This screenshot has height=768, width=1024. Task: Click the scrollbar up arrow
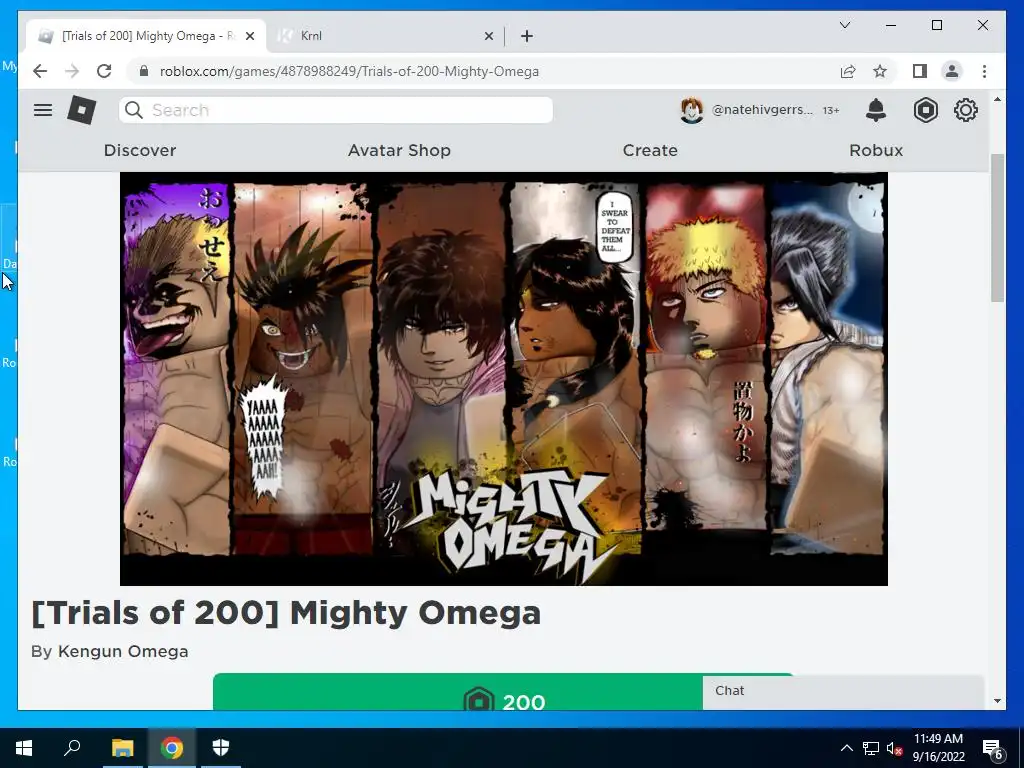click(997, 99)
